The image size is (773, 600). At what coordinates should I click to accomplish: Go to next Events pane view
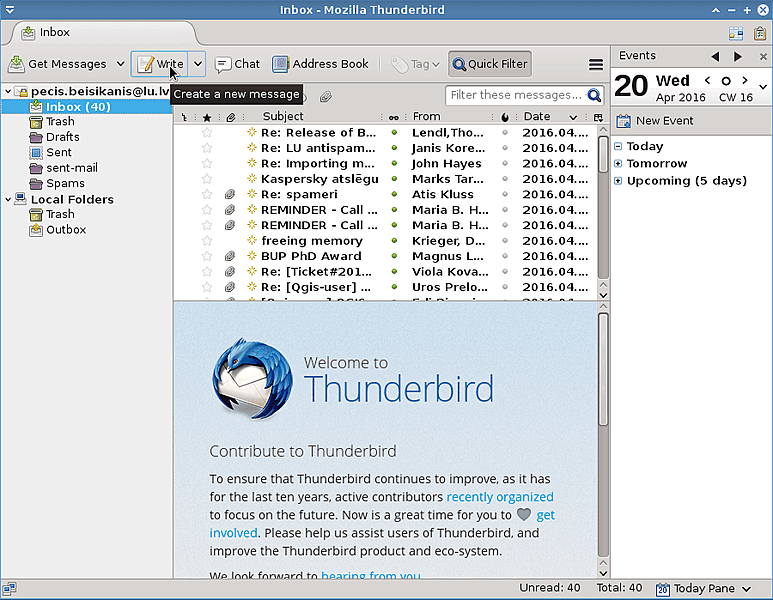(738, 56)
